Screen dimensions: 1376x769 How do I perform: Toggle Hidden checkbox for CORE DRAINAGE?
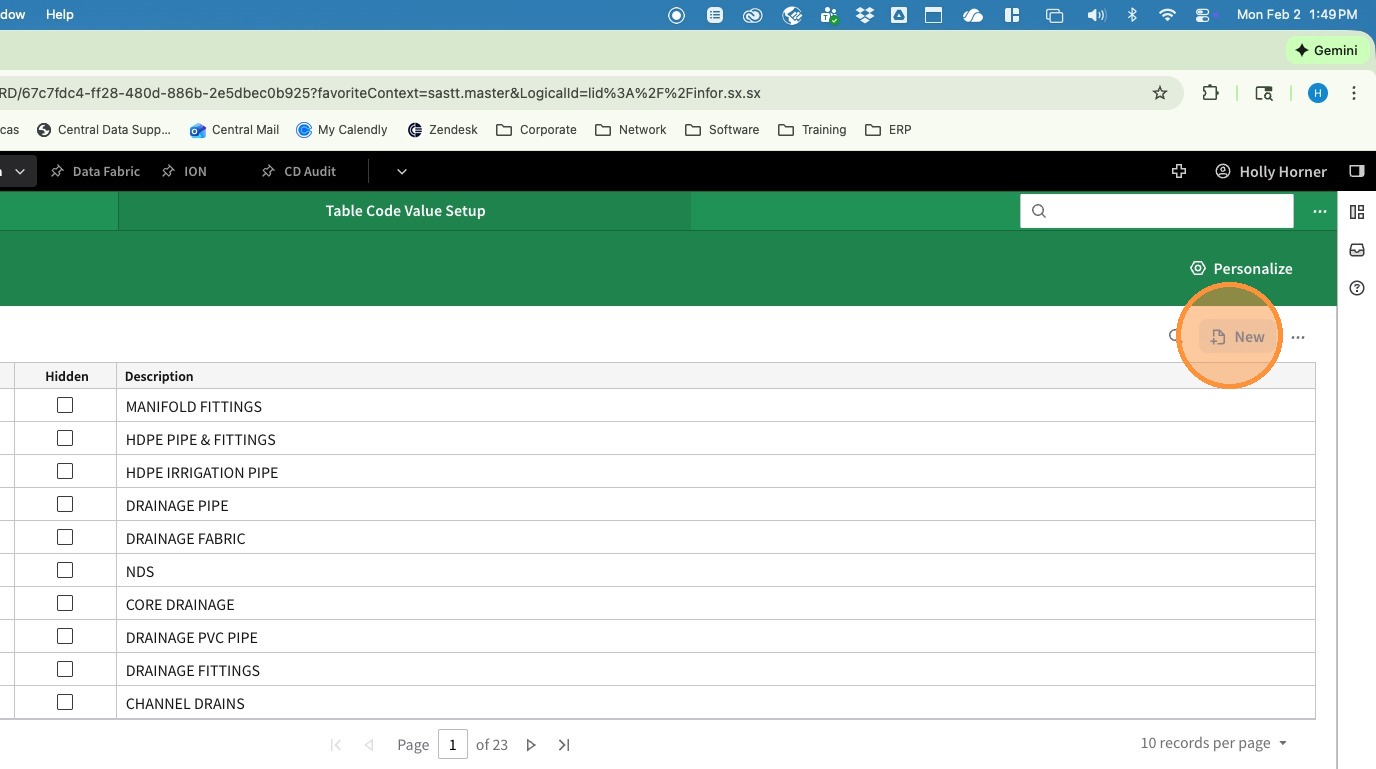pos(65,603)
